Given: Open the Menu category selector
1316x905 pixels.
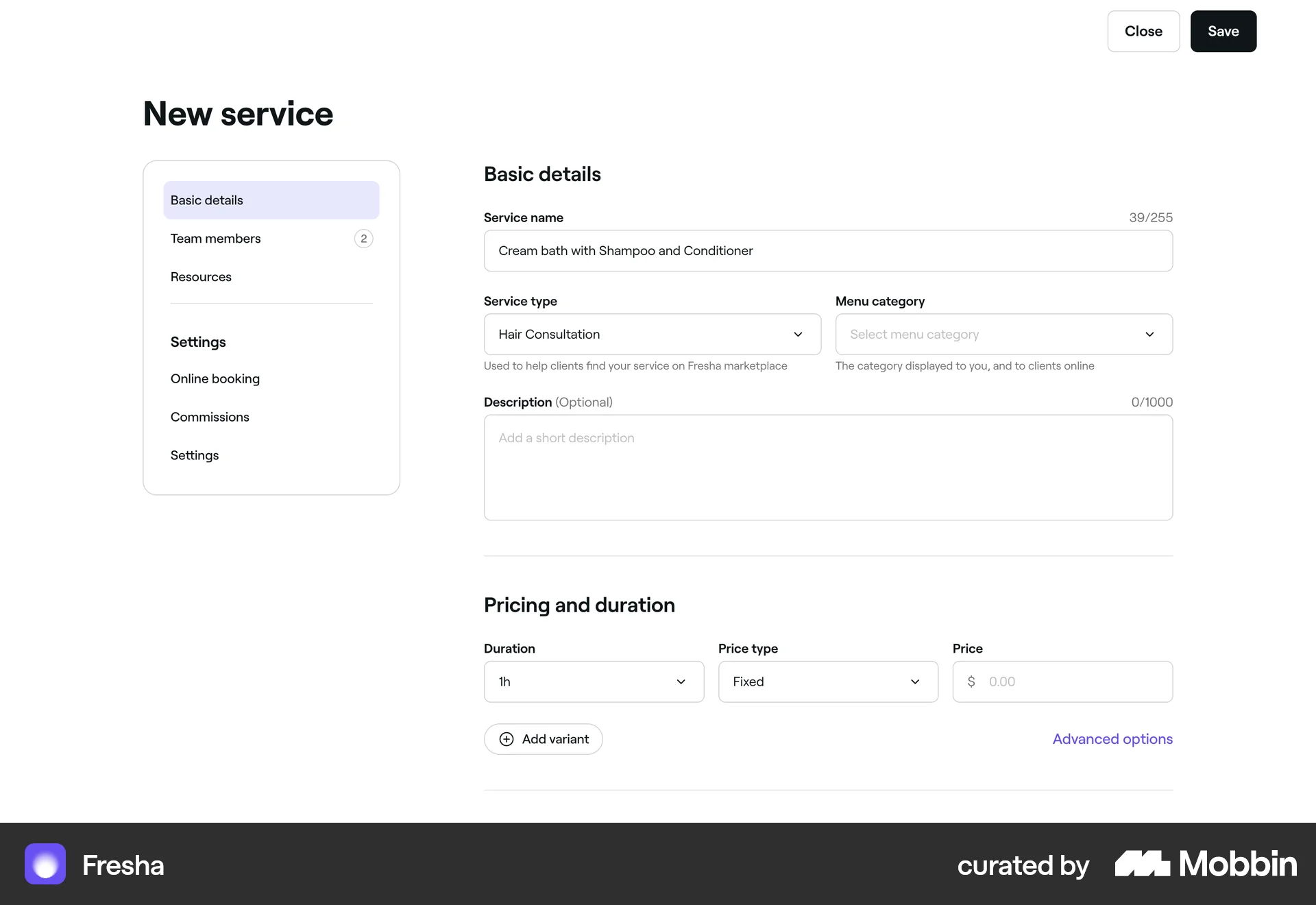Looking at the screenshot, I should coord(1003,335).
